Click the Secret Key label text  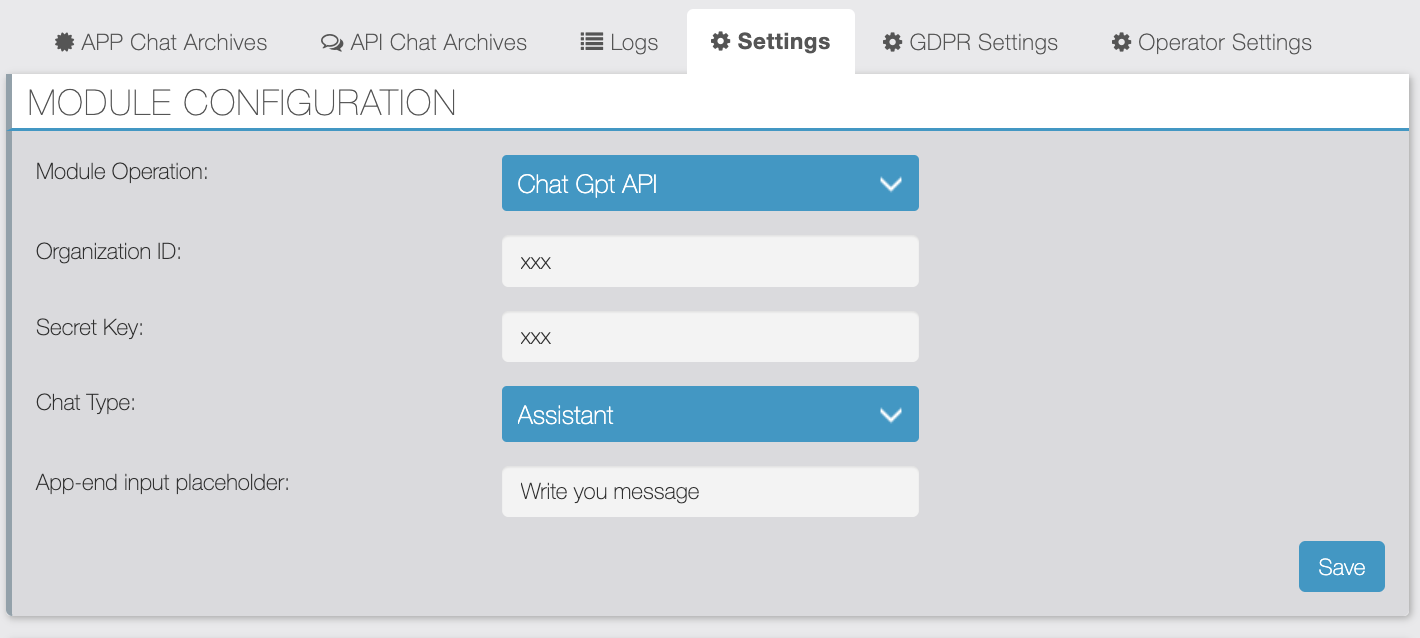pos(89,327)
